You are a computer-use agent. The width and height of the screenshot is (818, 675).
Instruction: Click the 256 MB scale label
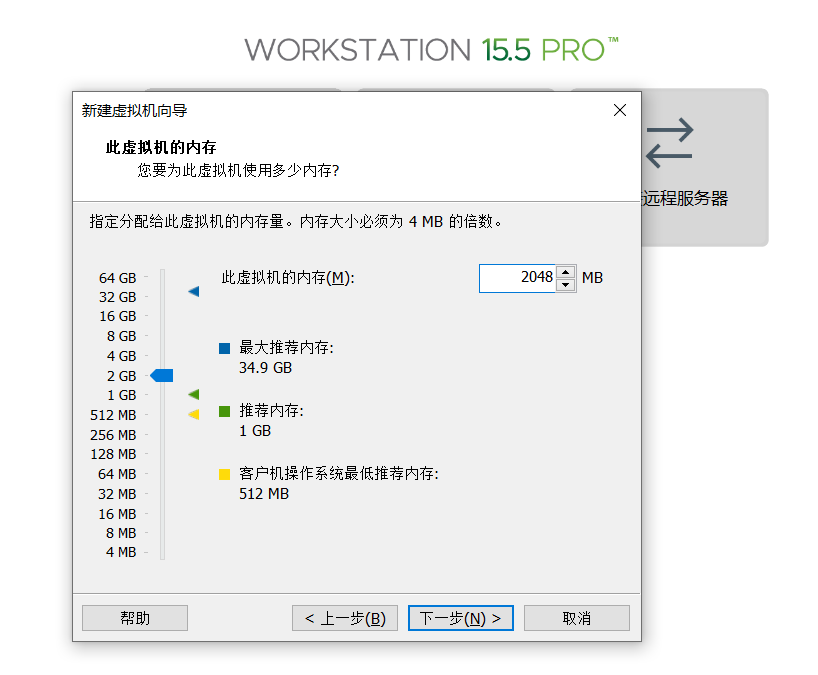[x=113, y=435]
